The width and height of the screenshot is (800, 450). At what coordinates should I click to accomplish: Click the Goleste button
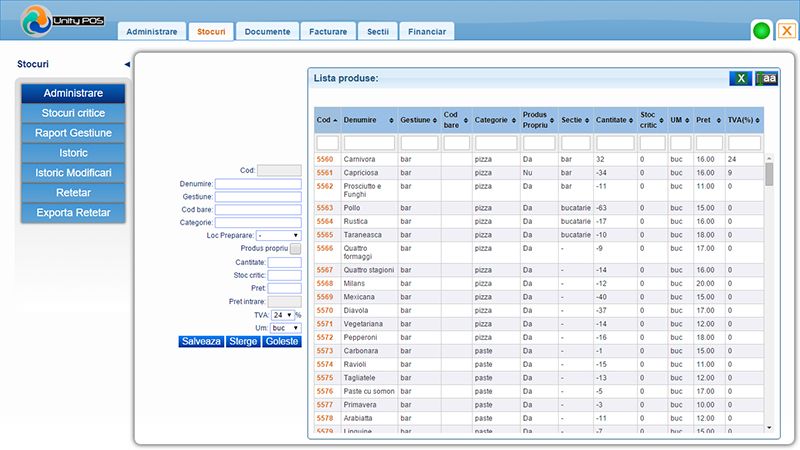pos(281,341)
